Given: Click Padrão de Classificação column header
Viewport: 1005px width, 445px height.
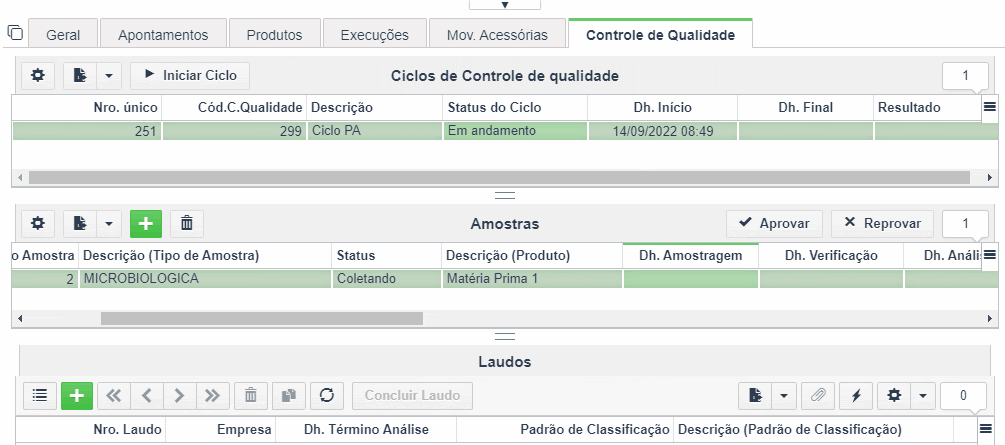Looking at the screenshot, I should (564, 429).
